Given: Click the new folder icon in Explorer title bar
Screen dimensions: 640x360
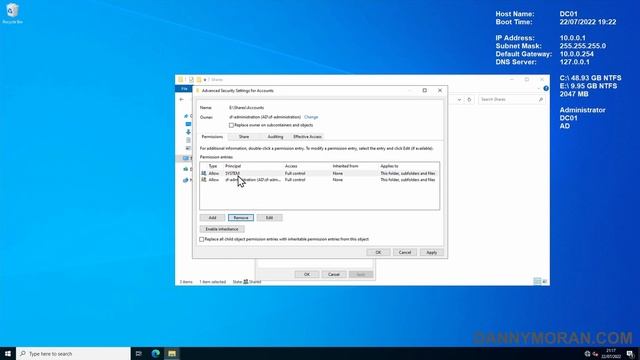Looking at the screenshot, I should tap(199, 80).
